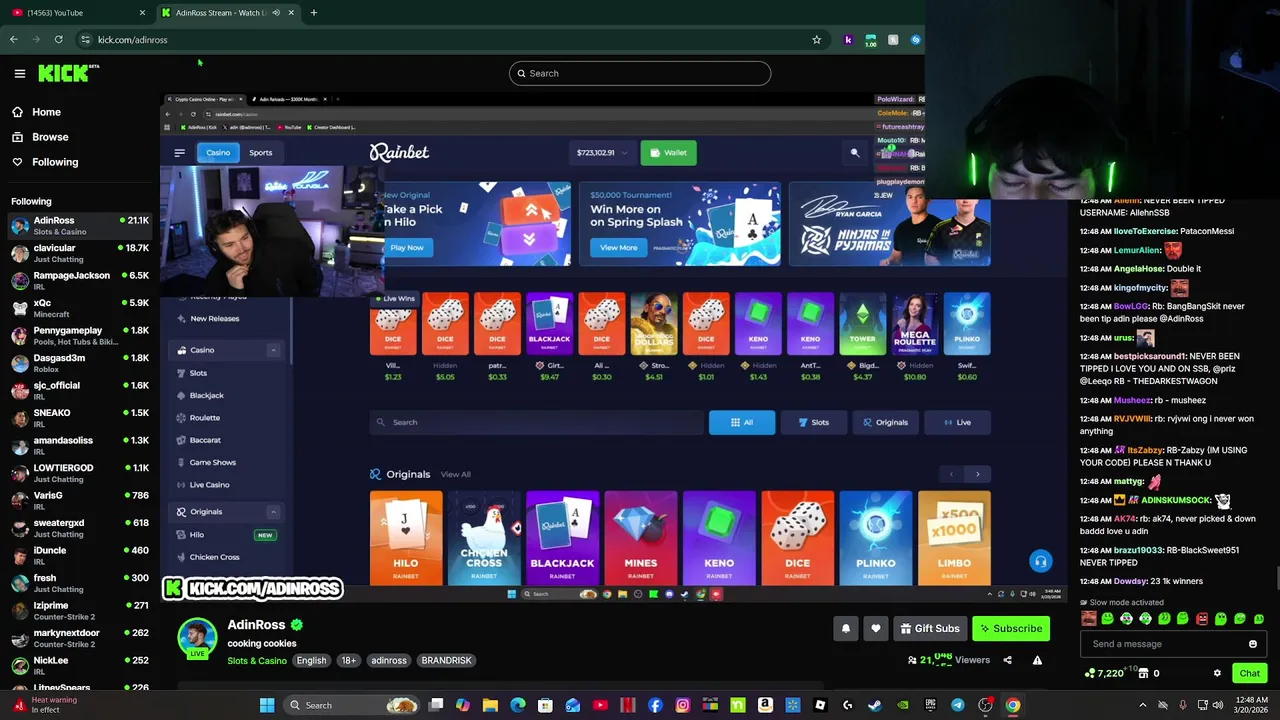Open the Rainbet Wallet button
Viewport: 1280px width, 720px height.
click(x=668, y=153)
